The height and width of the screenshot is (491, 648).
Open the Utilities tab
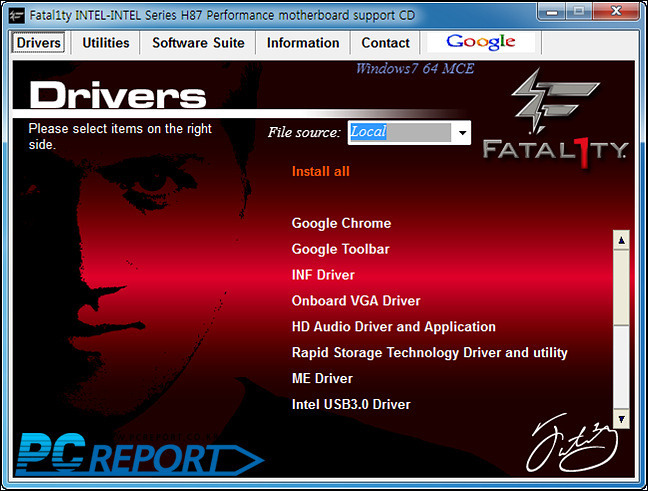point(106,43)
